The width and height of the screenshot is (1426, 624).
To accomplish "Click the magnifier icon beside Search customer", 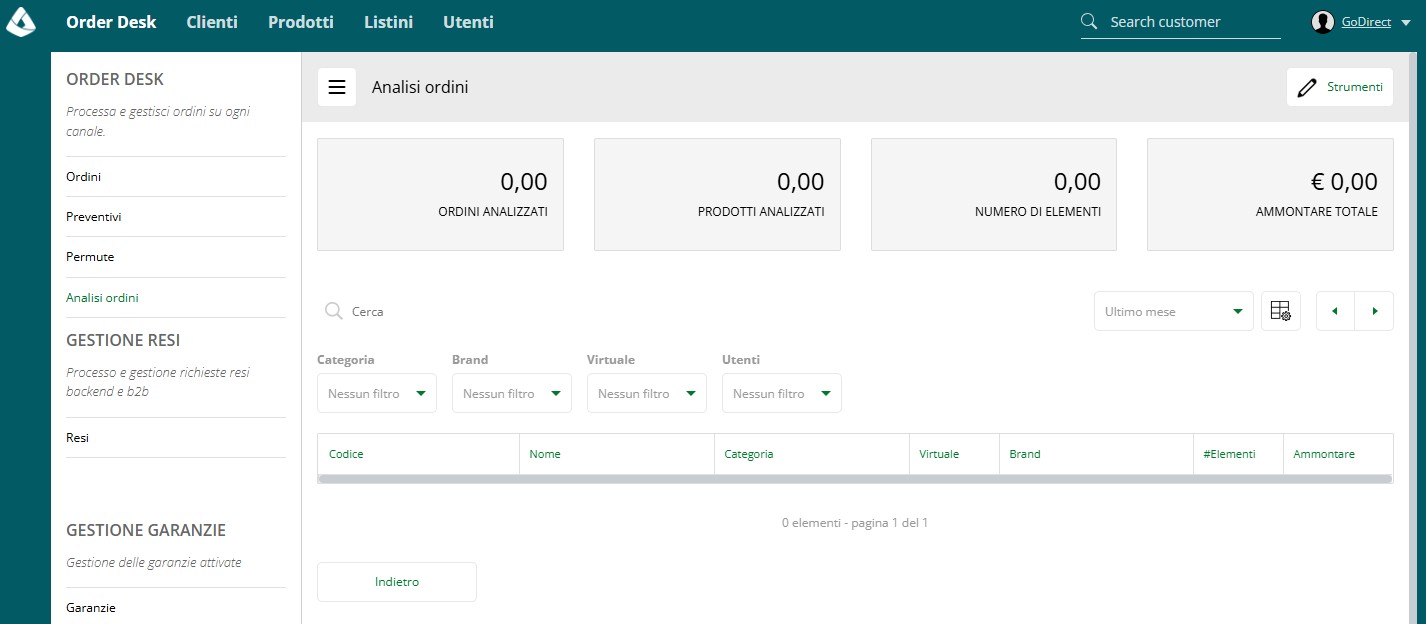I will (x=1090, y=21).
